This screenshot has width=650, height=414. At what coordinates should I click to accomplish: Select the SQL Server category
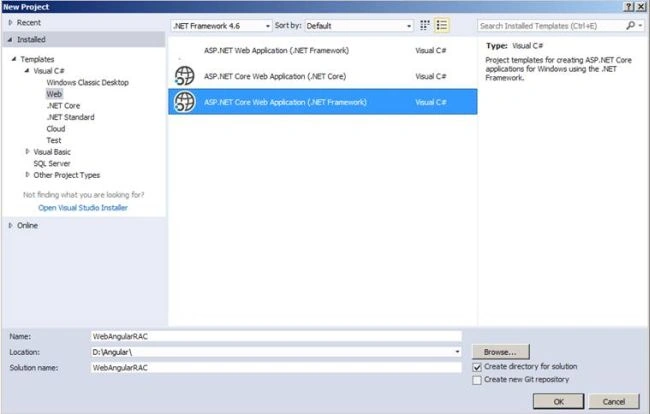52,164
